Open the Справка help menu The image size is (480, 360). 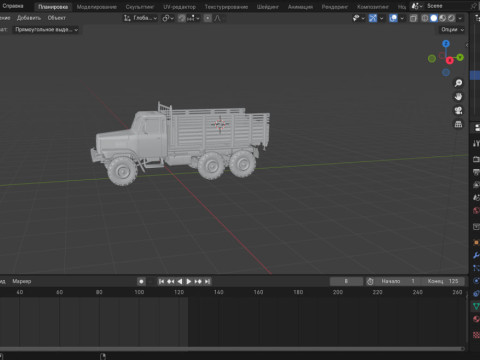tap(13, 6)
